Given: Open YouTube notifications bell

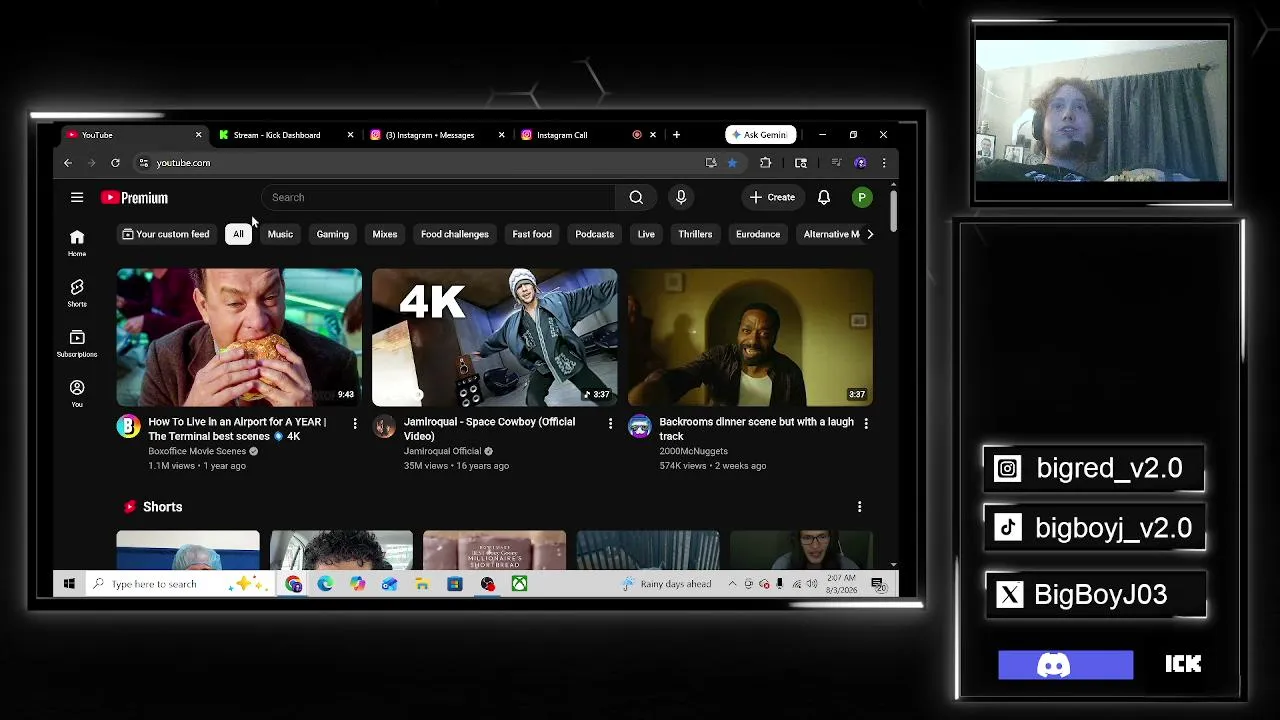Looking at the screenshot, I should [x=824, y=197].
